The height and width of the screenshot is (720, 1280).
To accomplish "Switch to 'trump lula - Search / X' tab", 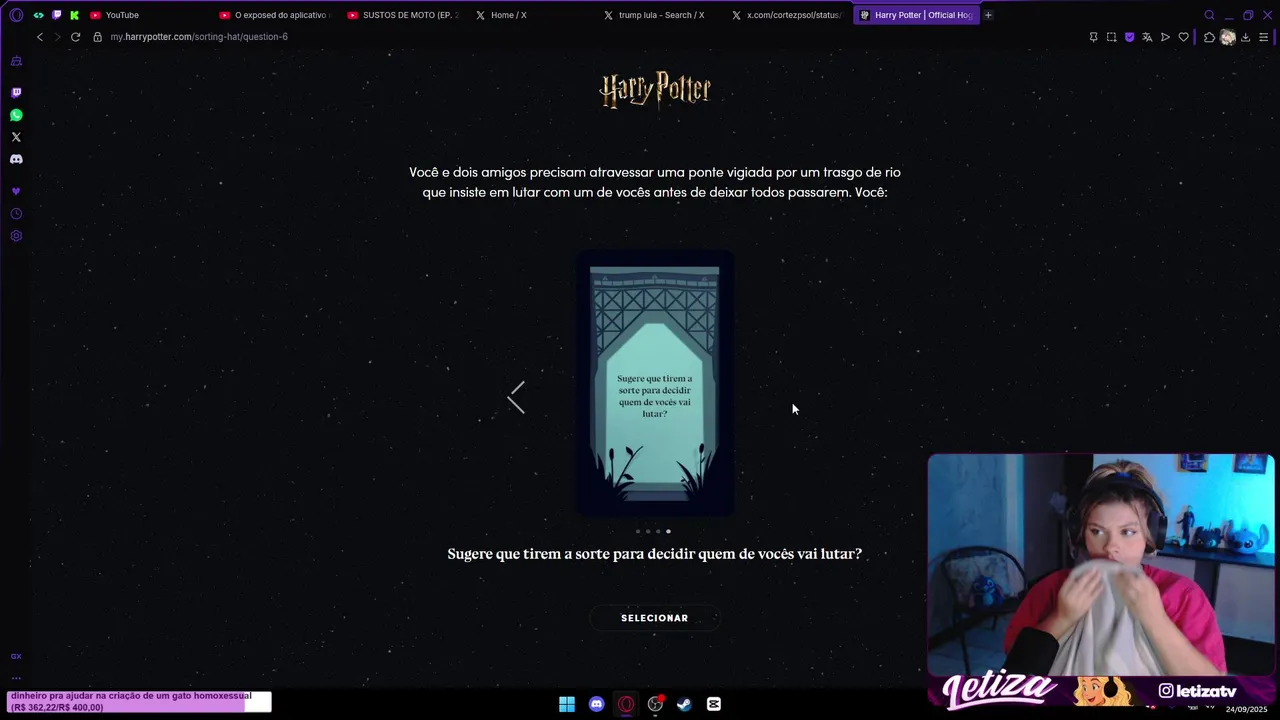I will tap(660, 15).
